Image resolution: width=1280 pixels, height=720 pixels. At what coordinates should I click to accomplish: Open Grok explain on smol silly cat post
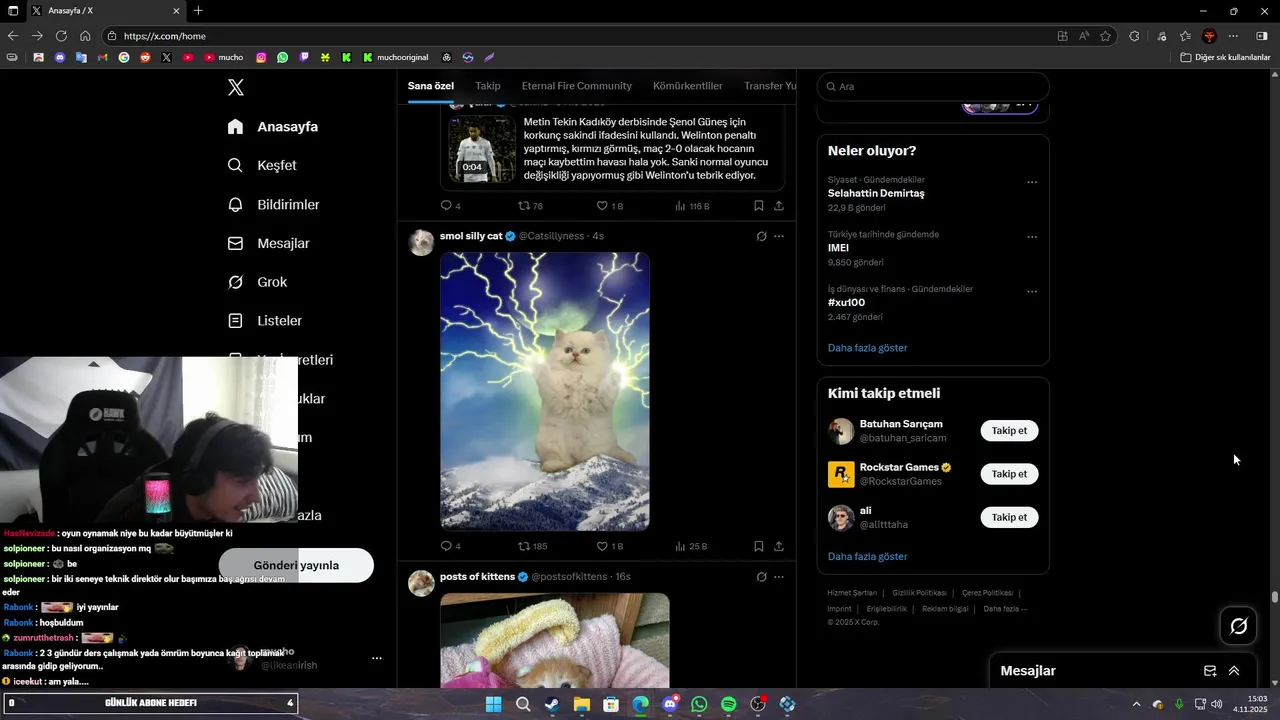click(761, 236)
